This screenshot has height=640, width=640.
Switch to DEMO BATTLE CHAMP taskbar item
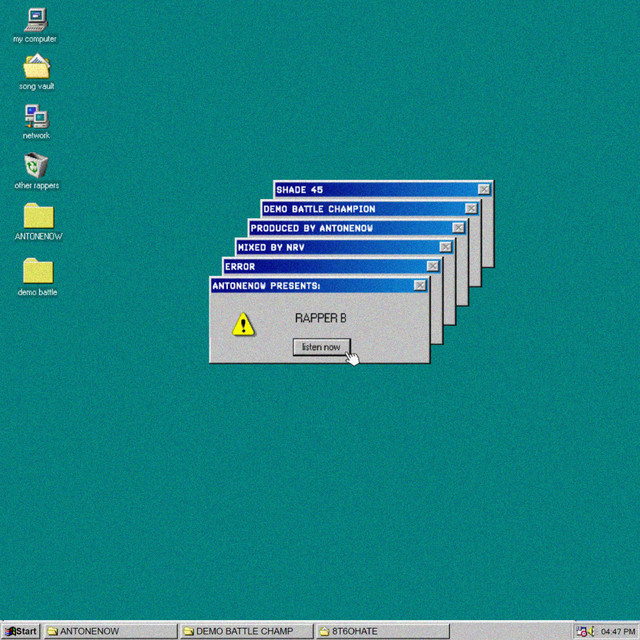(x=247, y=631)
